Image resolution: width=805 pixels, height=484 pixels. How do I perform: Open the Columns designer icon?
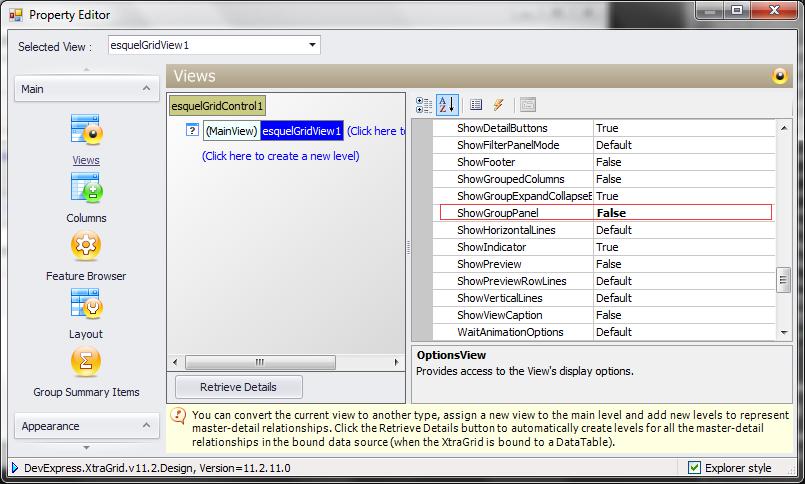coord(86,188)
